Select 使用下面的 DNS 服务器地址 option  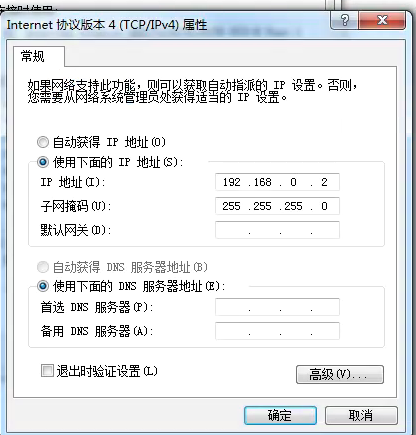43,286
